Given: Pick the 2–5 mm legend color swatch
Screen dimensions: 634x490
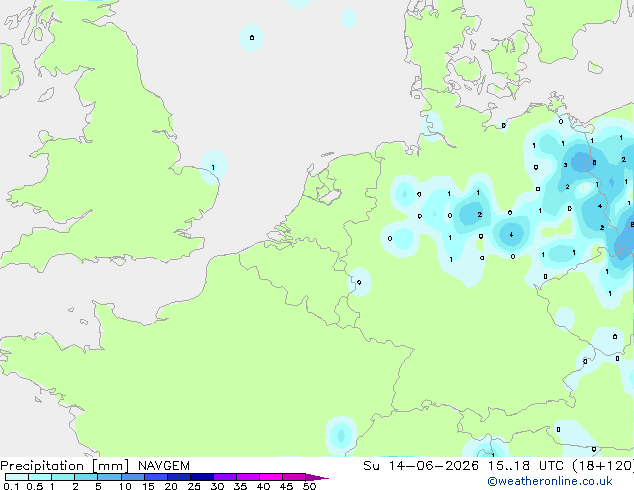Looking at the screenshot, I should coord(86,477).
